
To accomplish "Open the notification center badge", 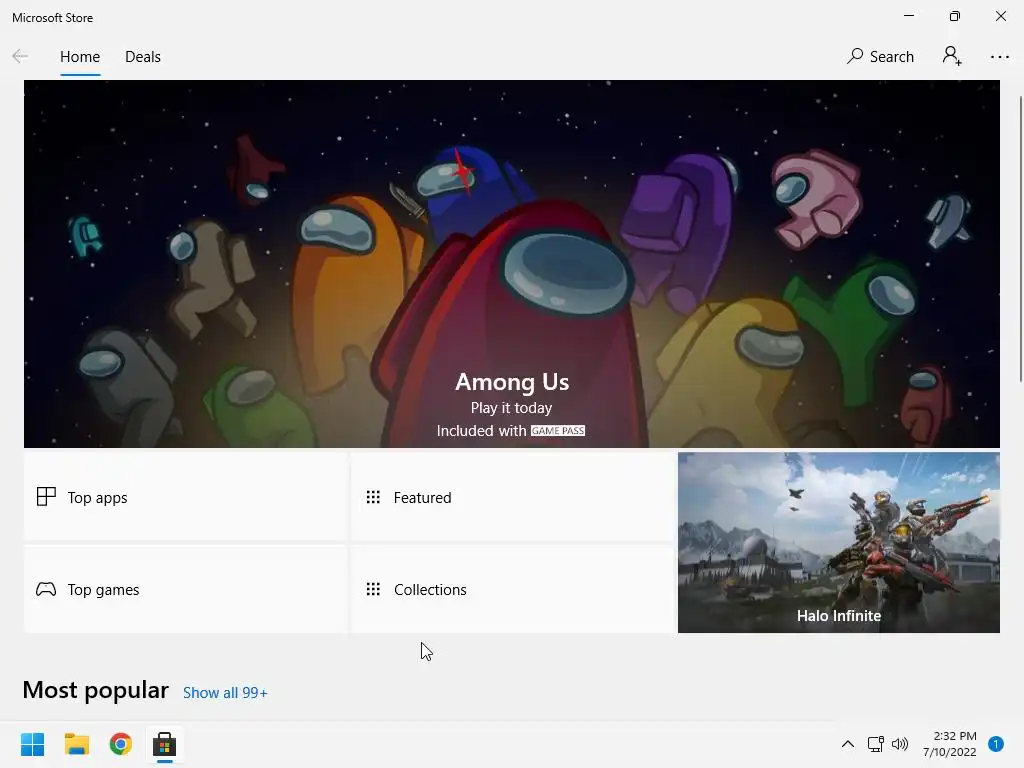I will point(996,744).
